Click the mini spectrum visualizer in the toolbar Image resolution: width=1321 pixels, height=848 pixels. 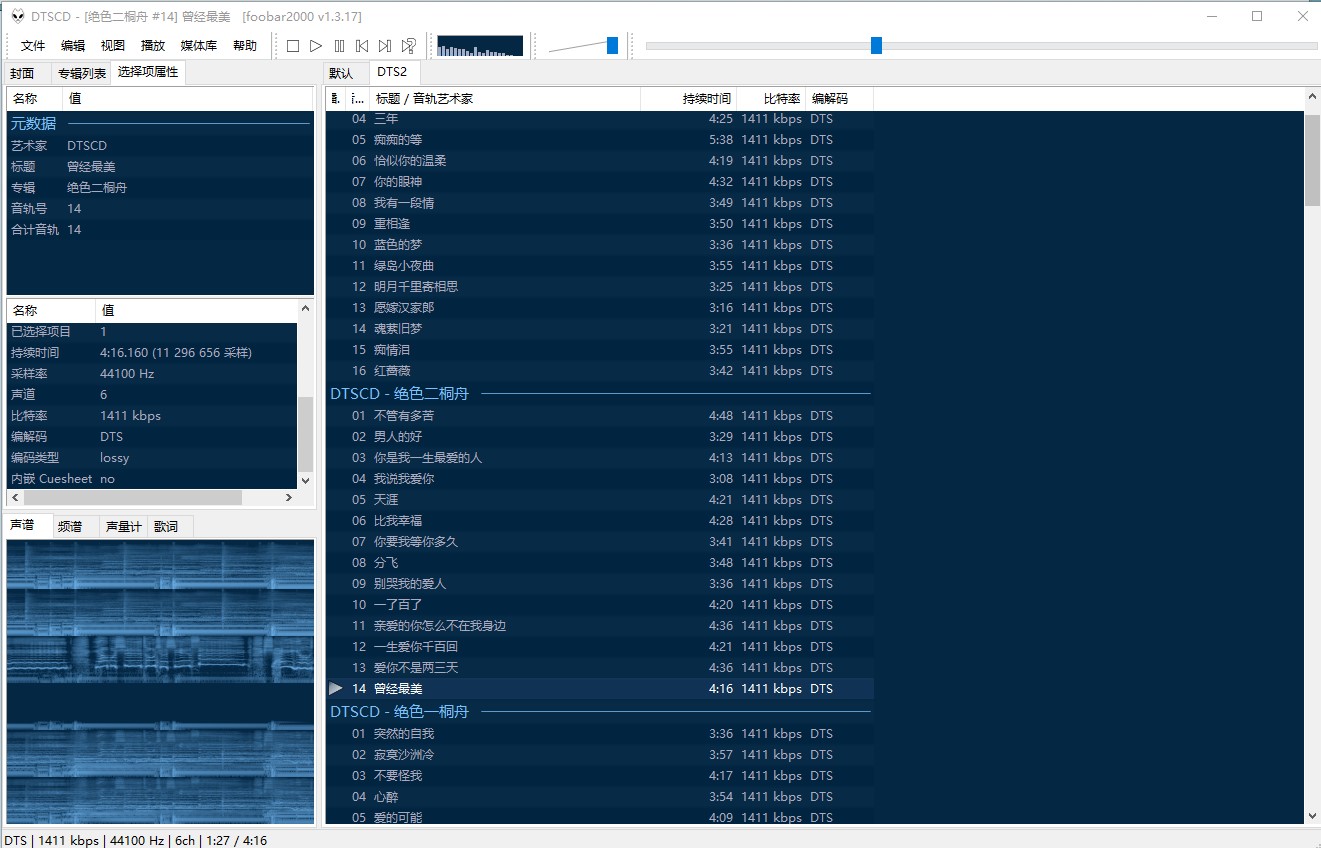[480, 46]
